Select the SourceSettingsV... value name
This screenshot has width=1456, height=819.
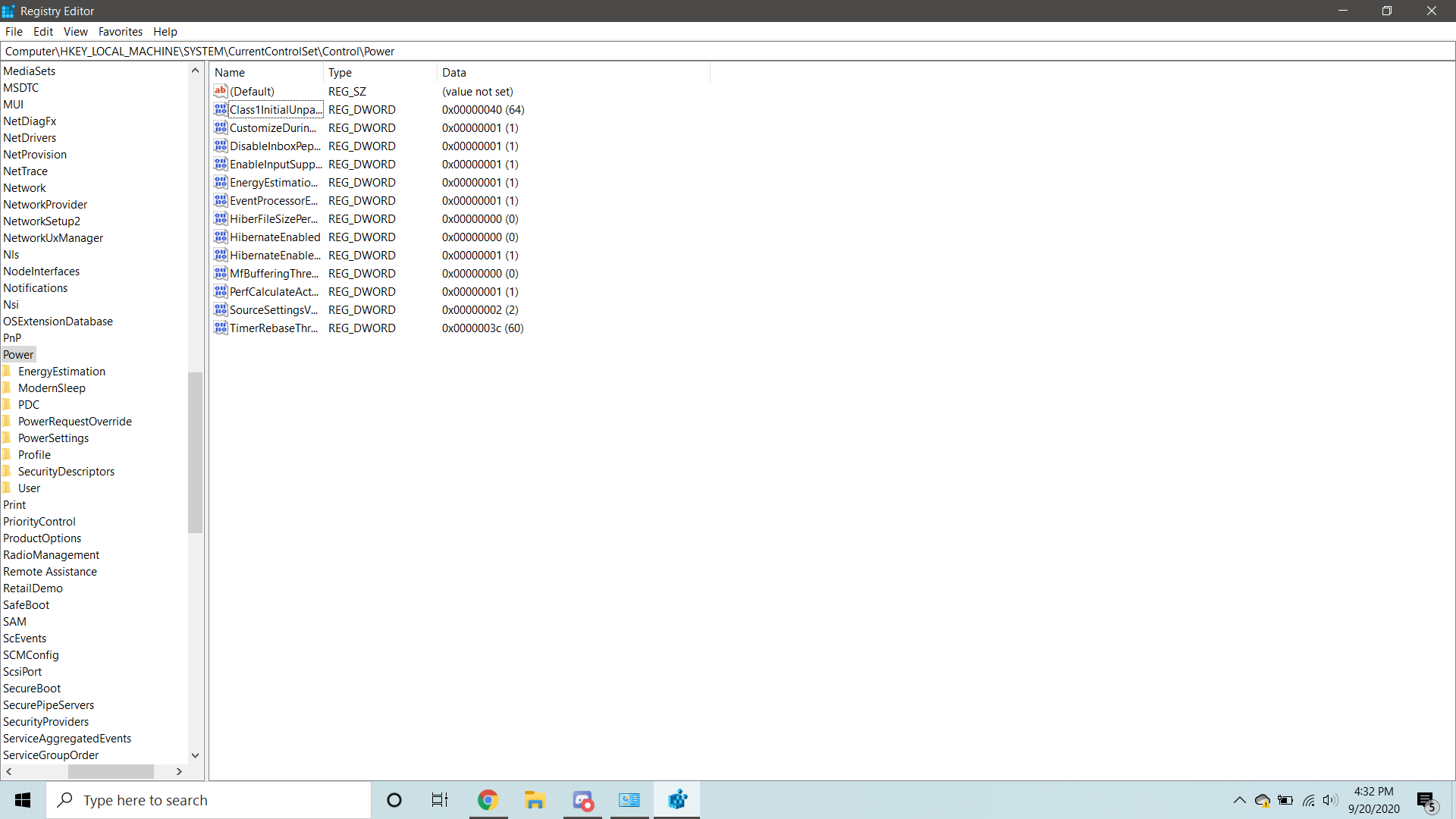(274, 309)
